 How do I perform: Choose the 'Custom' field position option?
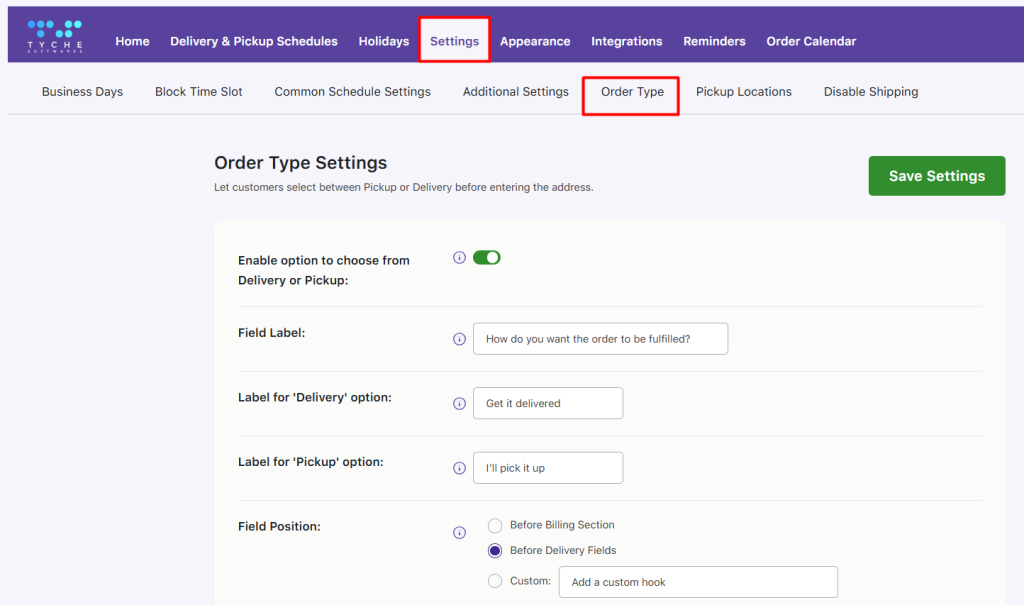[x=495, y=581]
